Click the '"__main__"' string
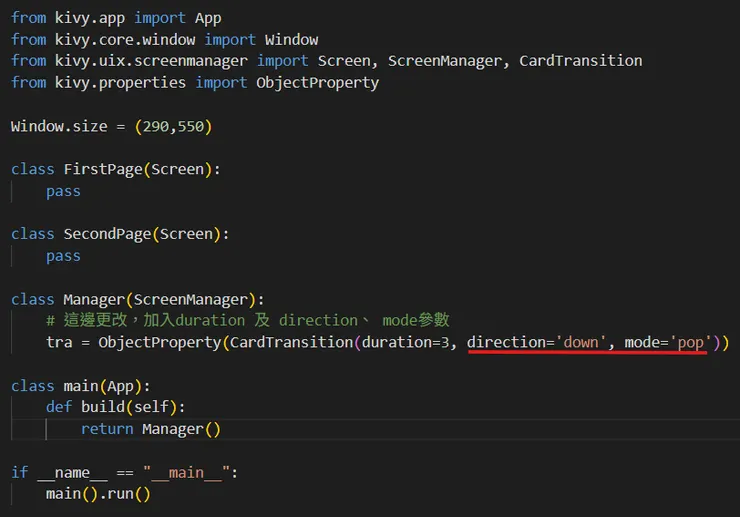 tap(186, 472)
